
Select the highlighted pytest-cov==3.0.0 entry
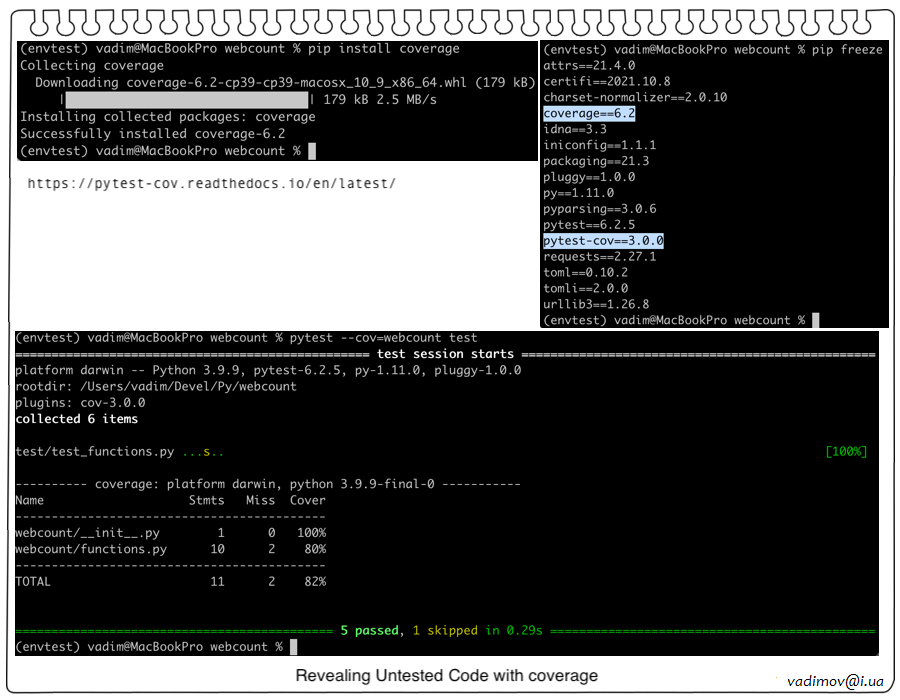[x=603, y=241]
